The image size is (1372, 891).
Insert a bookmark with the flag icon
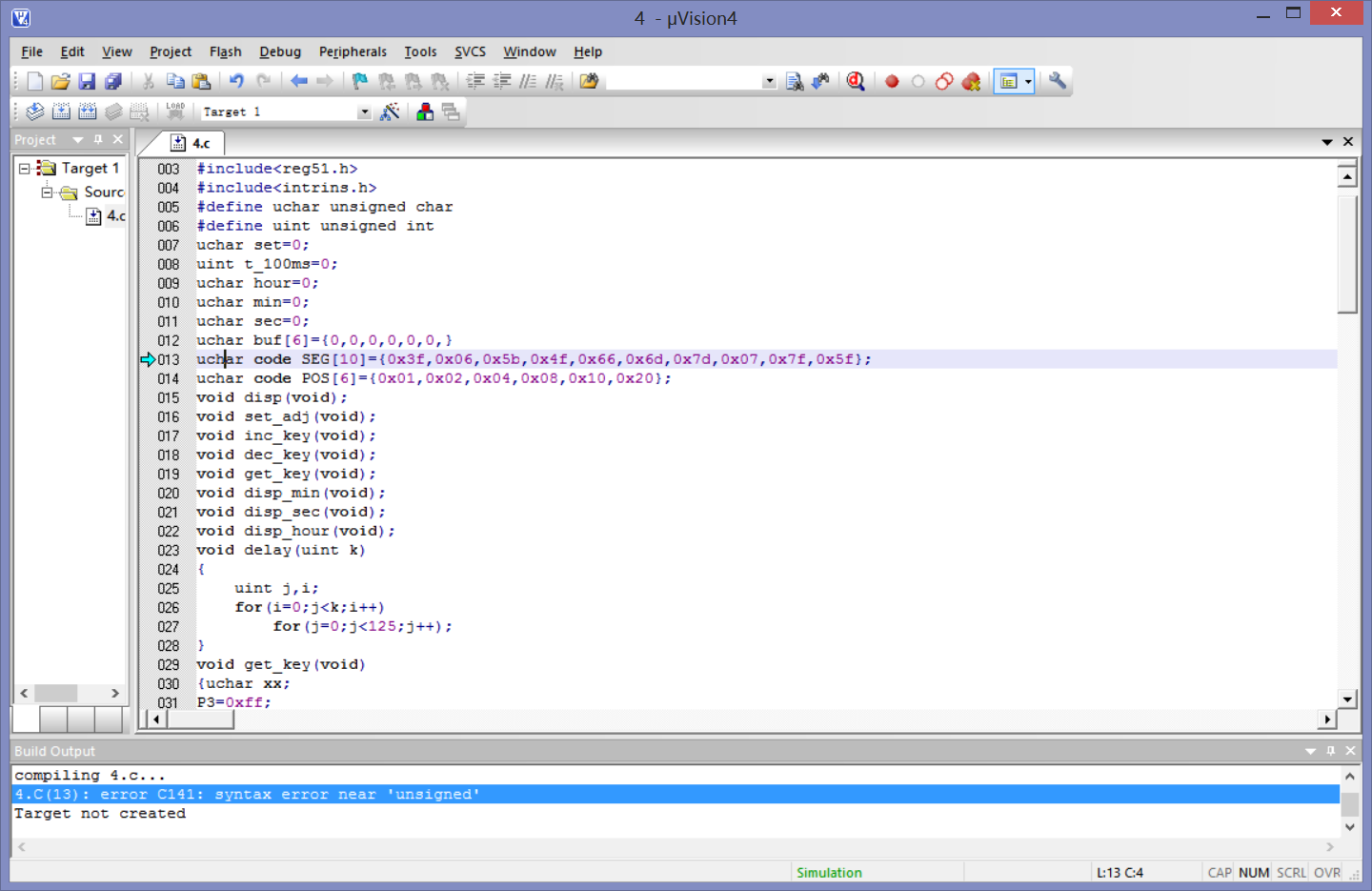click(x=359, y=82)
